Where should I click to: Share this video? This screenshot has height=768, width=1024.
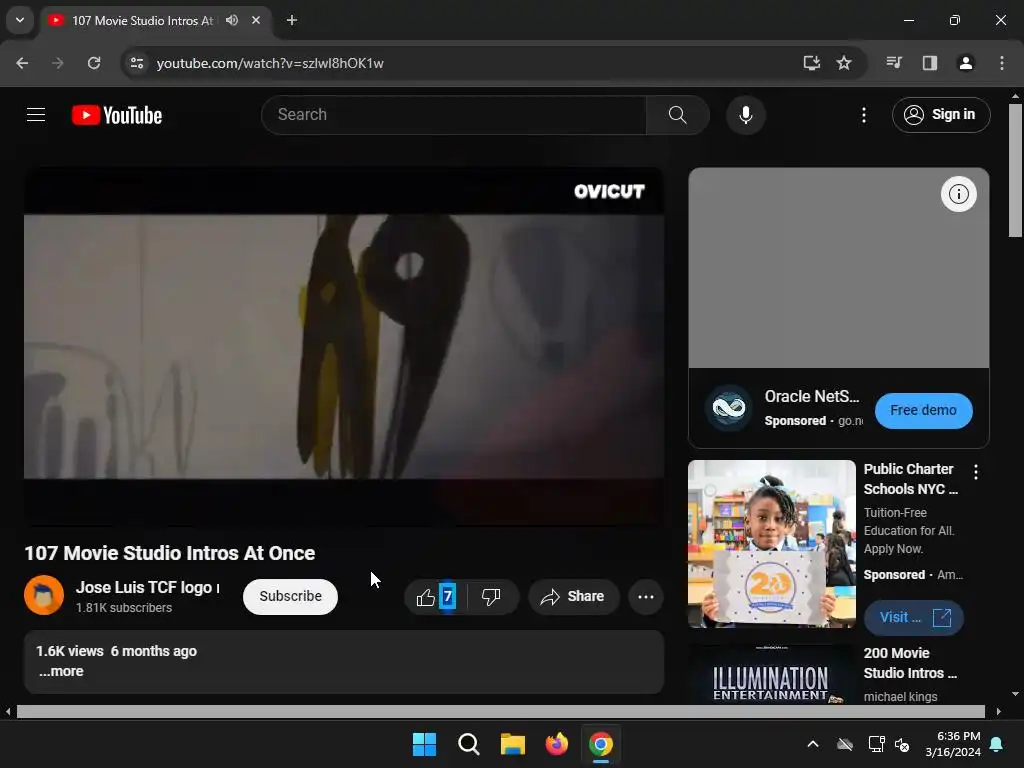573,596
